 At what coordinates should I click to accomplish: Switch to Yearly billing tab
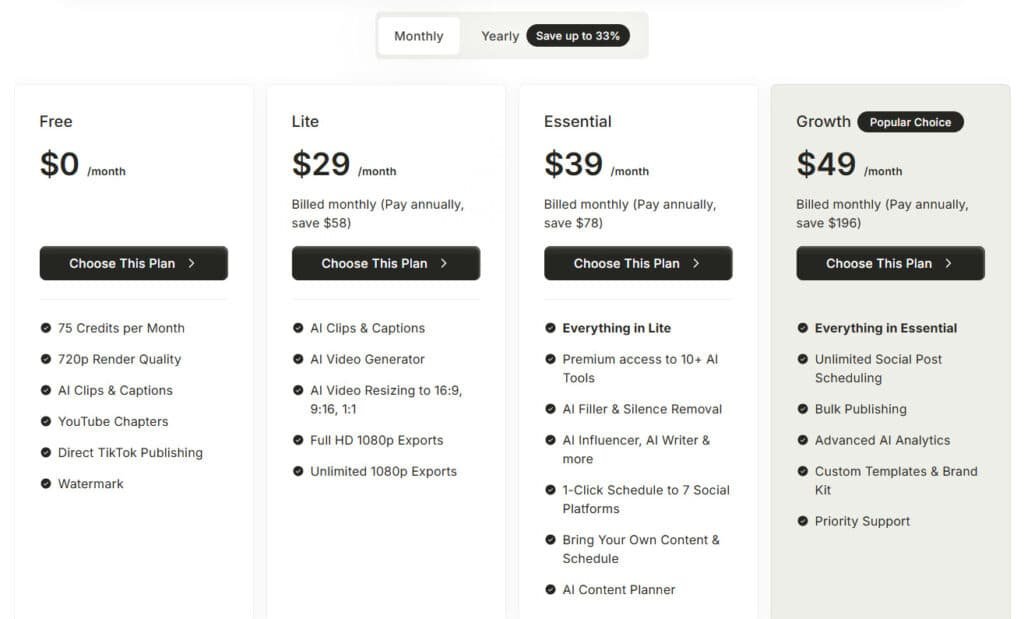pos(499,36)
